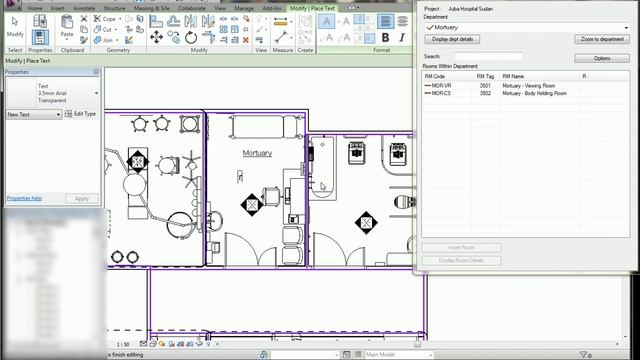The image size is (640, 360).
Task: Click Cut to Clipboard scissors icon
Action: click(x=84, y=19)
